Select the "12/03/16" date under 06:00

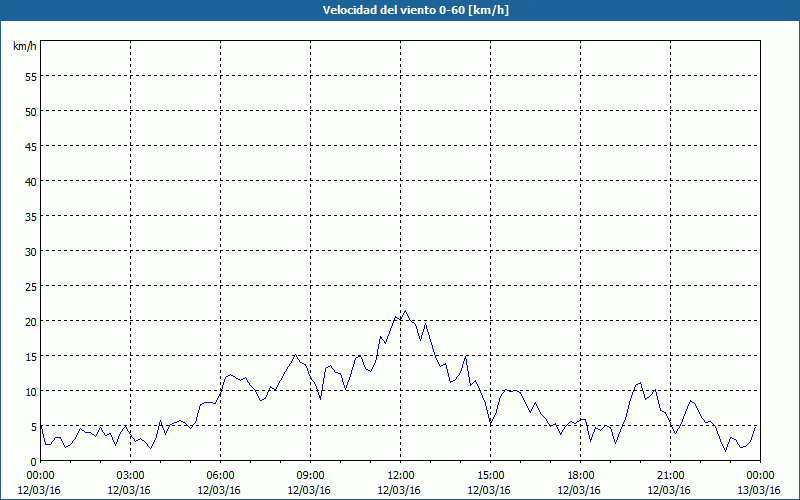[x=219, y=490]
